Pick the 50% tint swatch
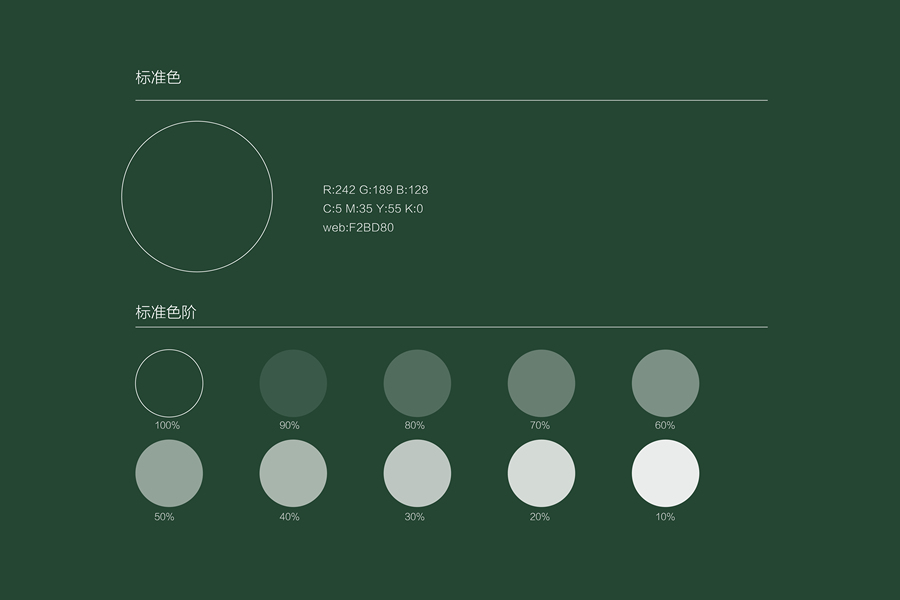 169,473
